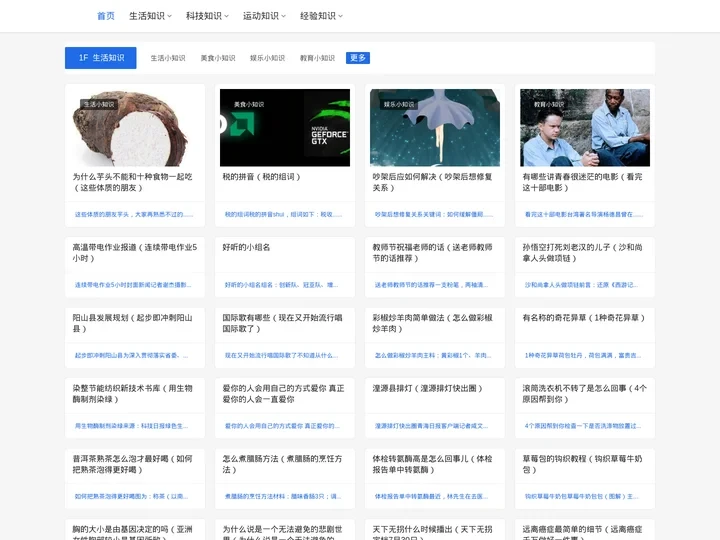Click the 美食小知识 badge on GTX image
Viewport: 720px width, 540px height.
(249, 104)
